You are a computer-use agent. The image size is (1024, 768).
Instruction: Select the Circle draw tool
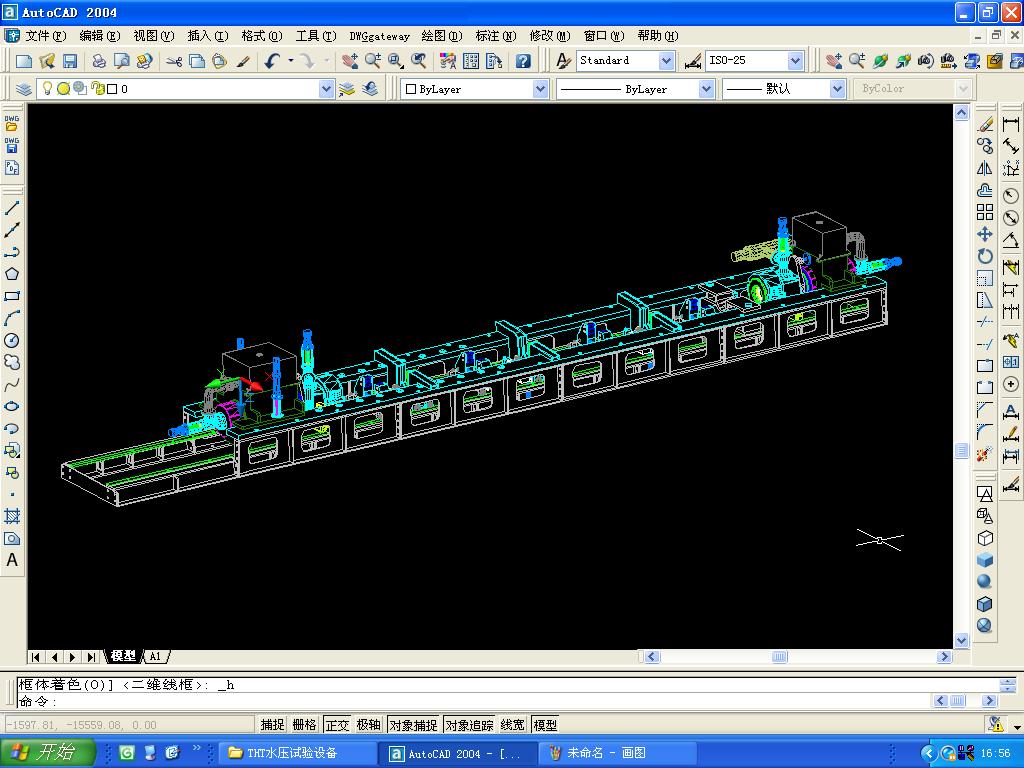(12, 340)
